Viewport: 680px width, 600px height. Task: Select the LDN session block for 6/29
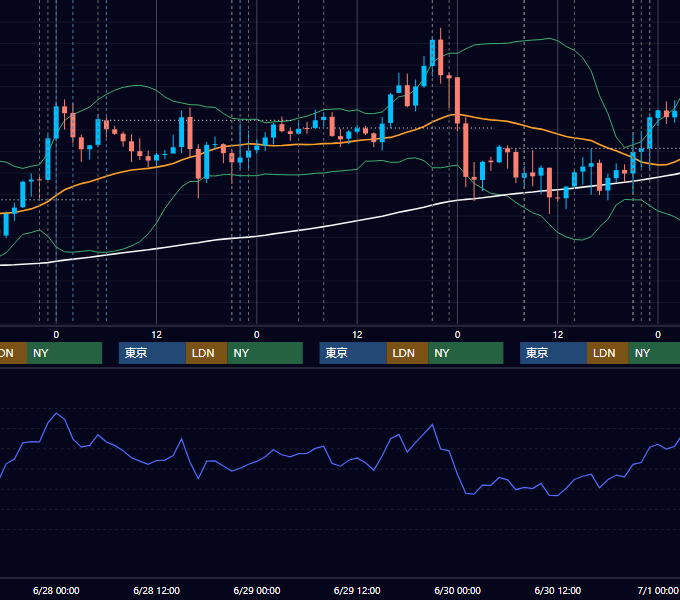pos(407,353)
